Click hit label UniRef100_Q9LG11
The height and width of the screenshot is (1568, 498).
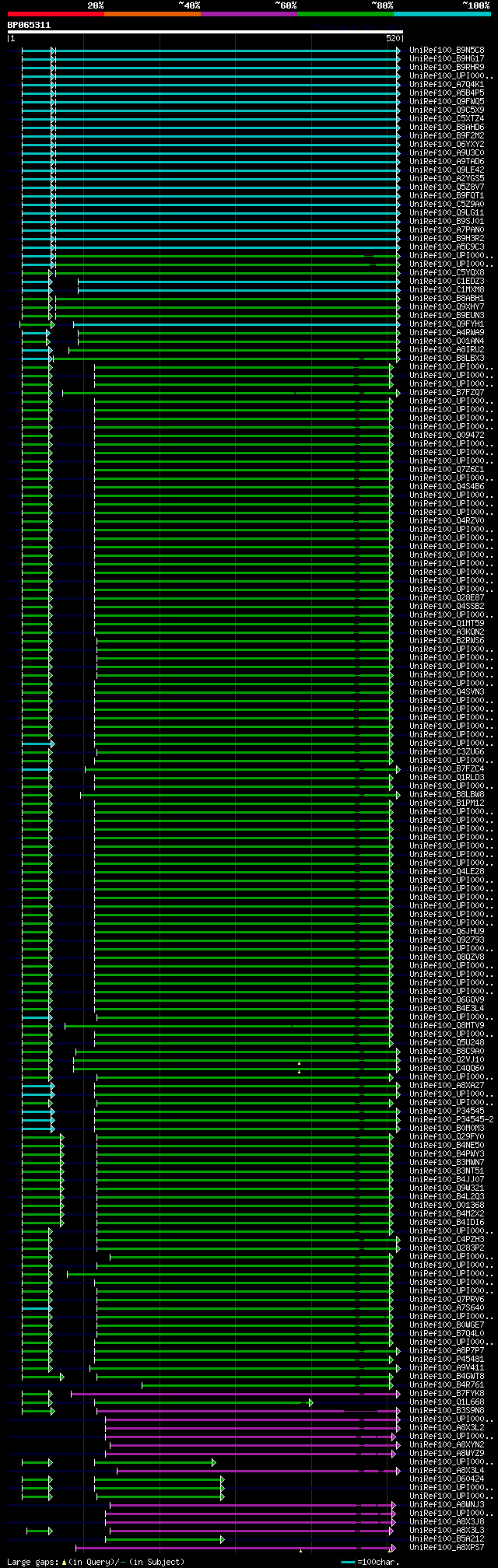[447, 213]
